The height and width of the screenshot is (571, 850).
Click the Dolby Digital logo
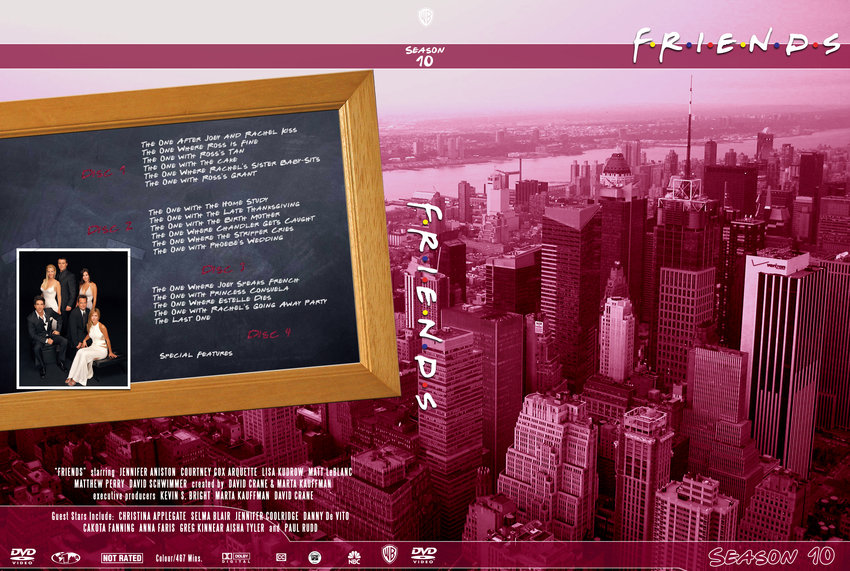point(236,557)
